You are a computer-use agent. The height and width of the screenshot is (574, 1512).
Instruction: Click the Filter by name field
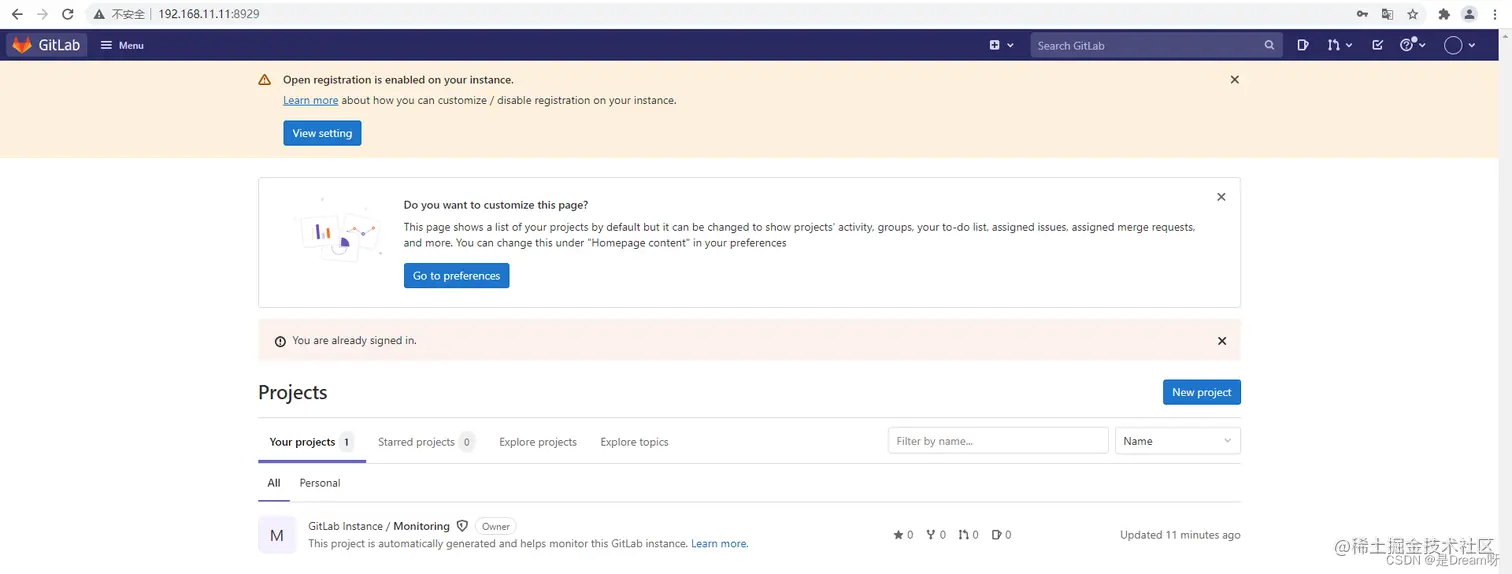coord(998,441)
